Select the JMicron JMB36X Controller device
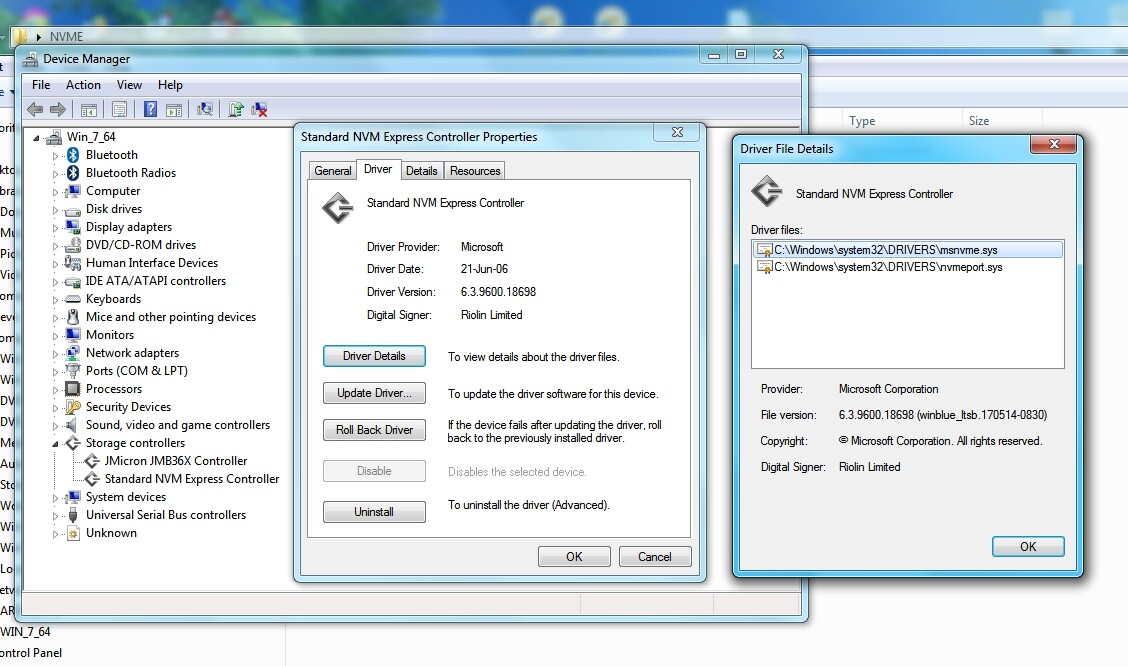 pos(177,460)
